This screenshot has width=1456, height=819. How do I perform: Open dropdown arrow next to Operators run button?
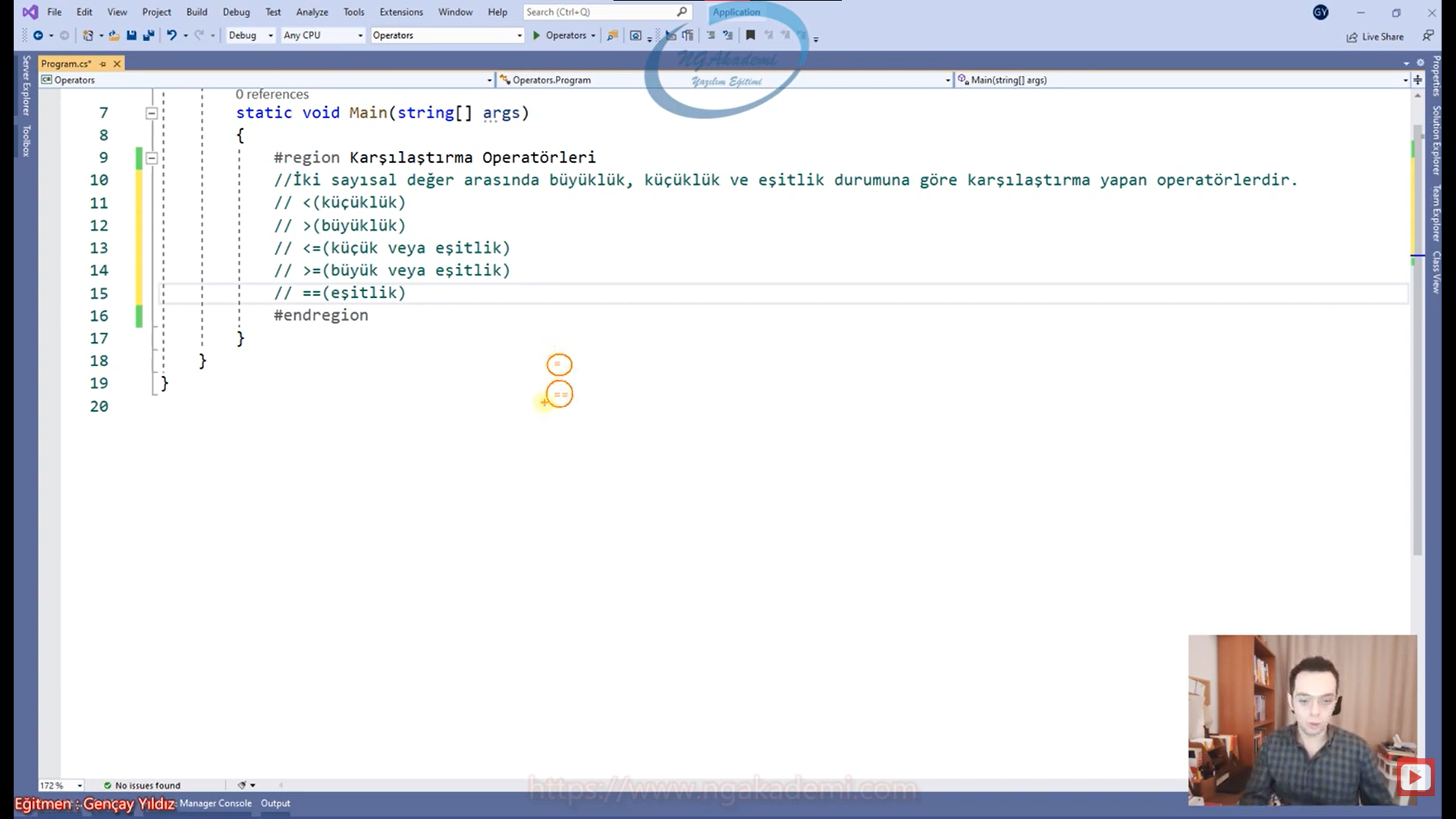tap(593, 36)
